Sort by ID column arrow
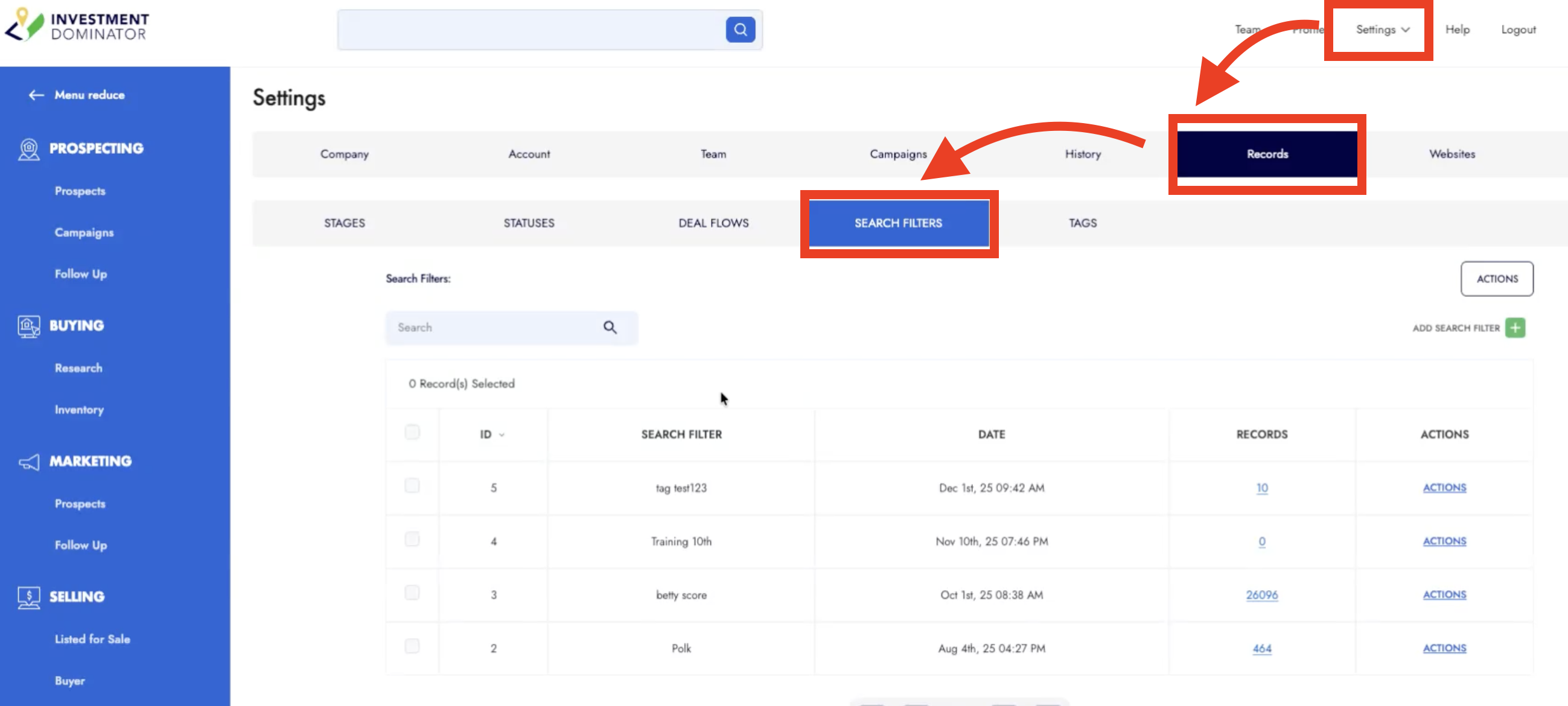1568x706 pixels. coord(502,434)
